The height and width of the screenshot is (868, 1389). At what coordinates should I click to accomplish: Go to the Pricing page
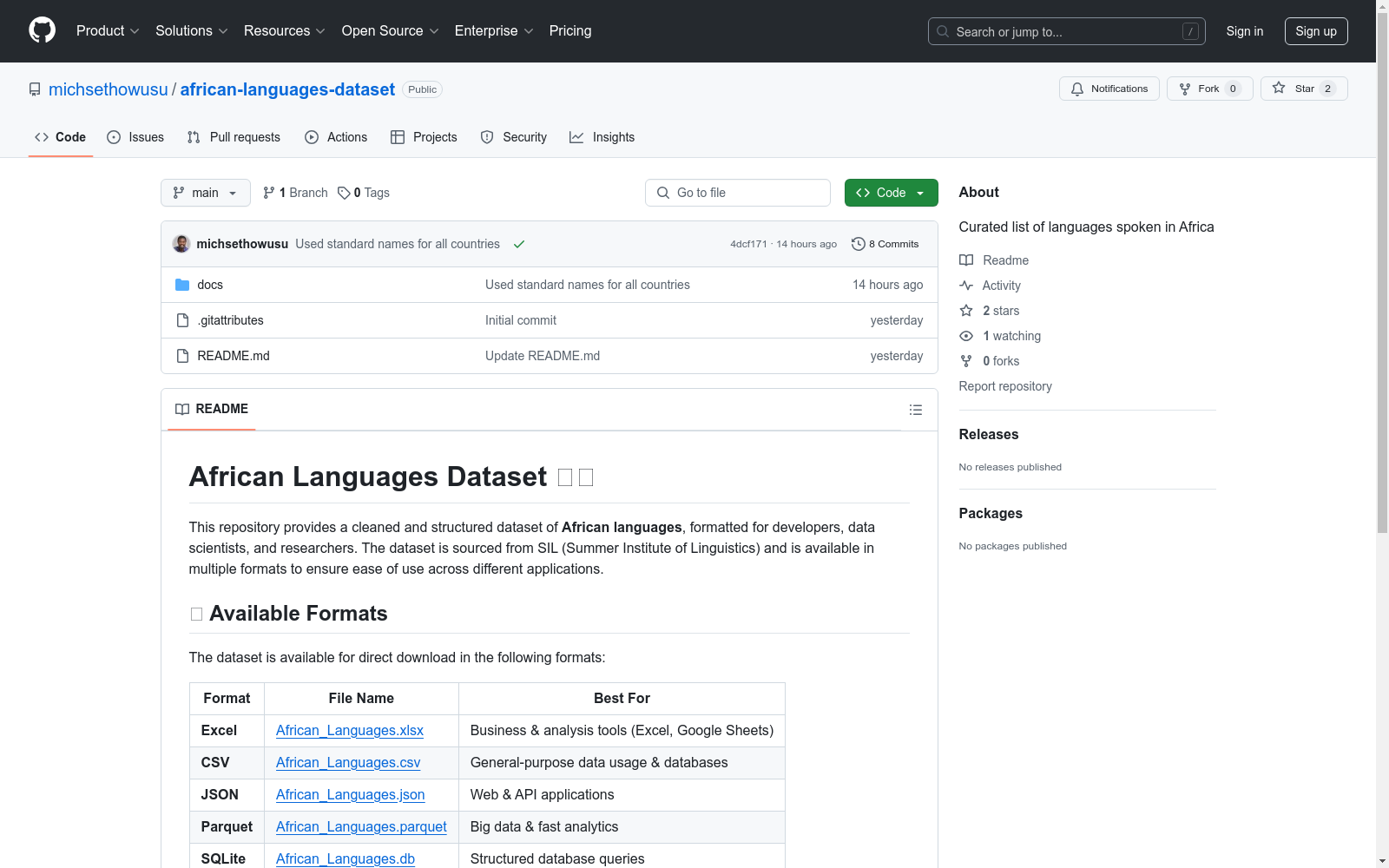pos(570,31)
